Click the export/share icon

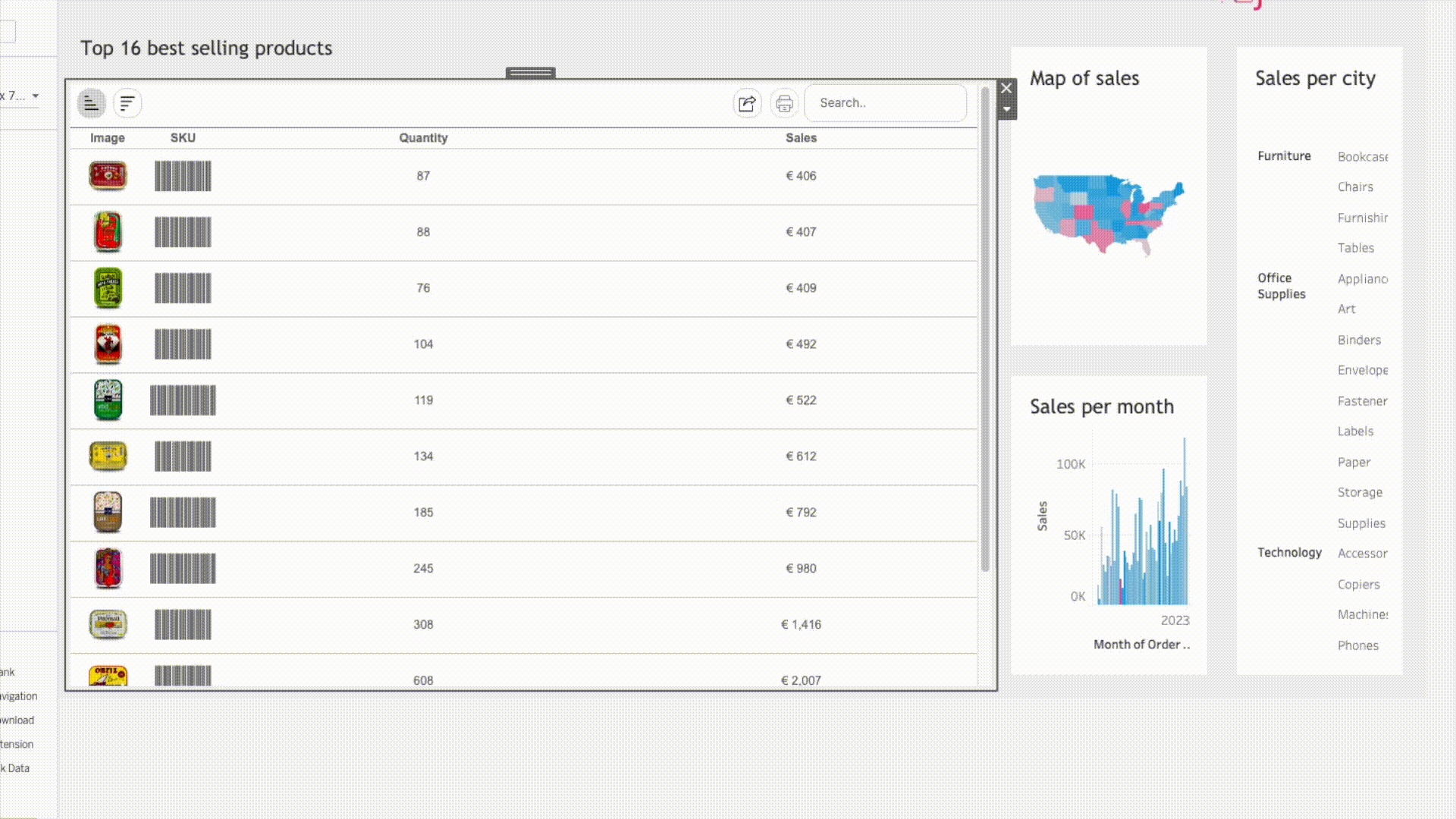pyautogui.click(x=747, y=103)
